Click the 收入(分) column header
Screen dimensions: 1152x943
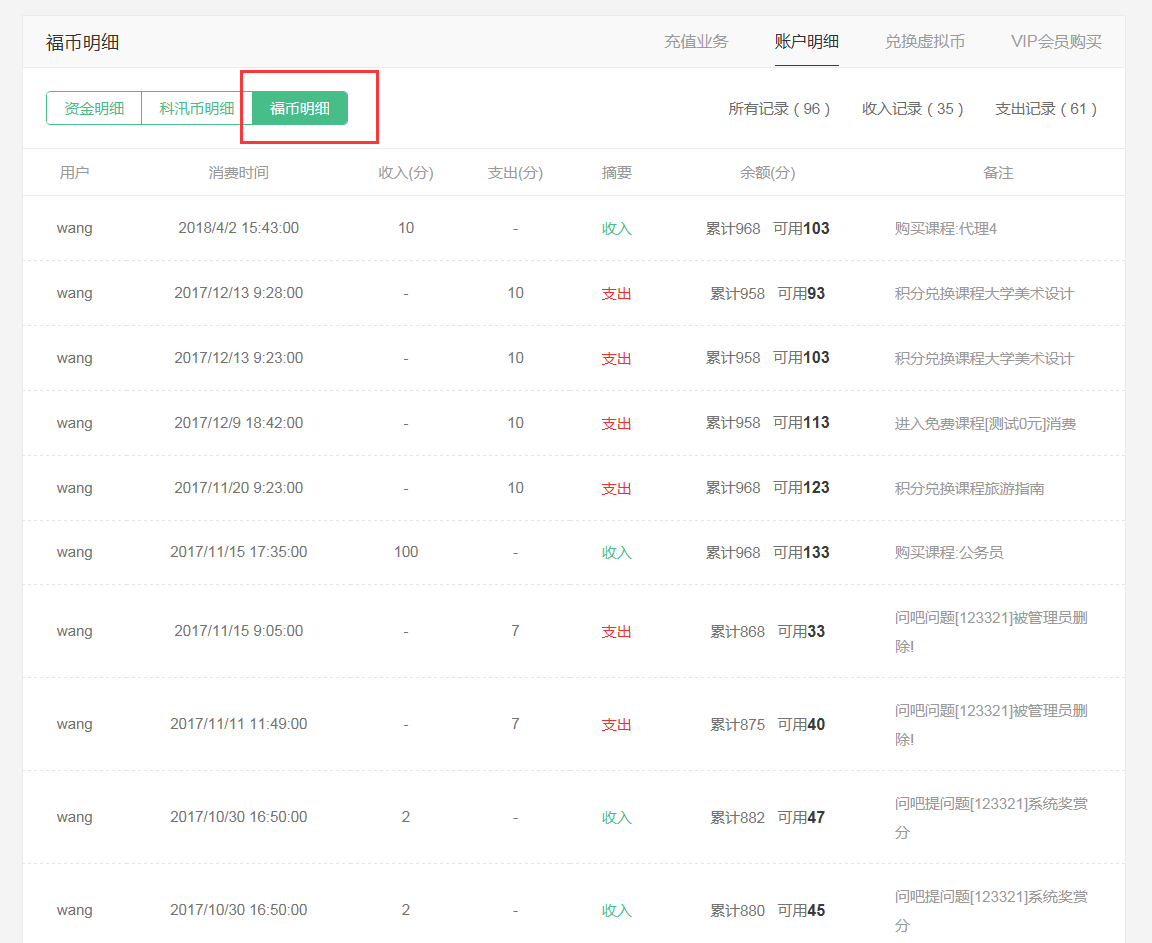click(405, 172)
